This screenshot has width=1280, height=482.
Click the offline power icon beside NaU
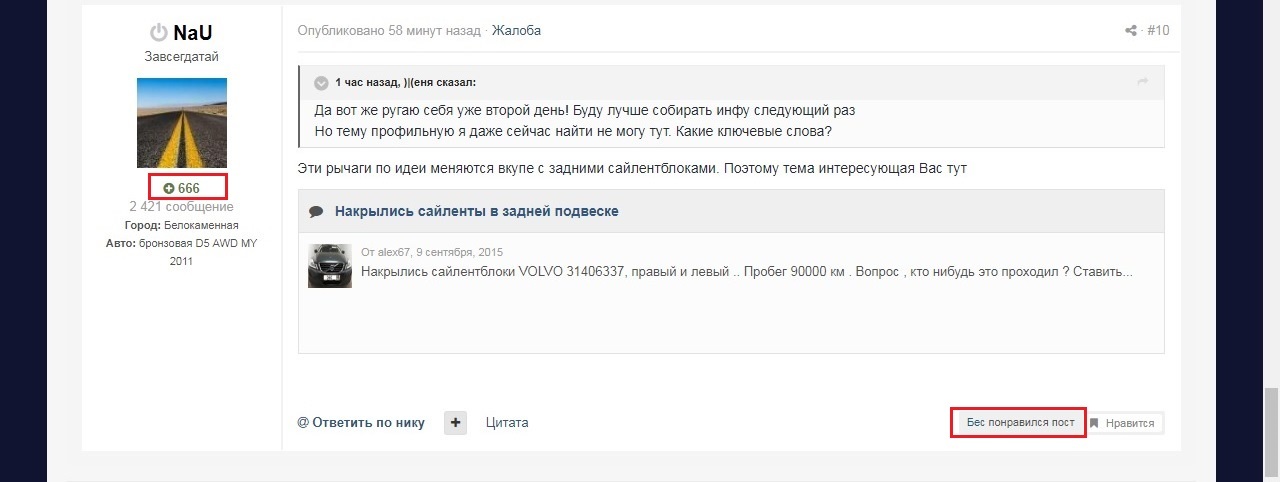159,32
